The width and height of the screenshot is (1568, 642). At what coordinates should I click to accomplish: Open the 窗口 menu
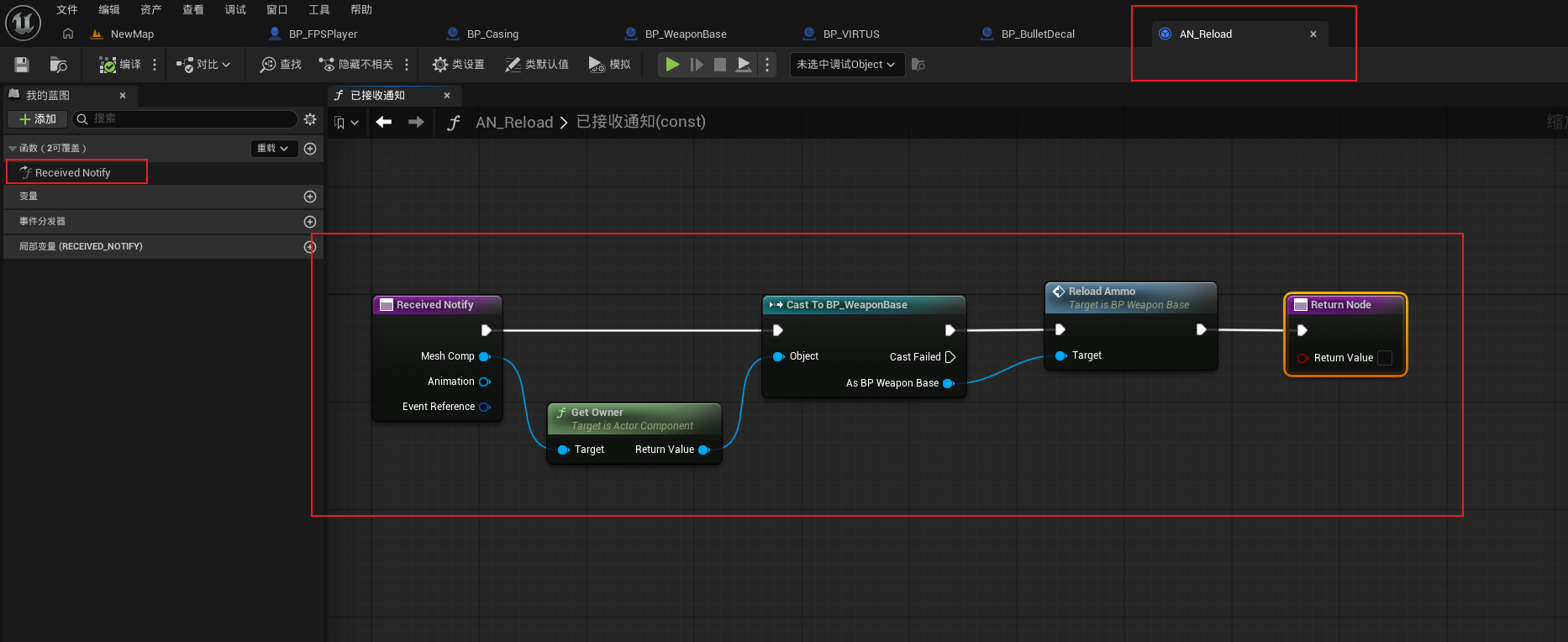[277, 10]
